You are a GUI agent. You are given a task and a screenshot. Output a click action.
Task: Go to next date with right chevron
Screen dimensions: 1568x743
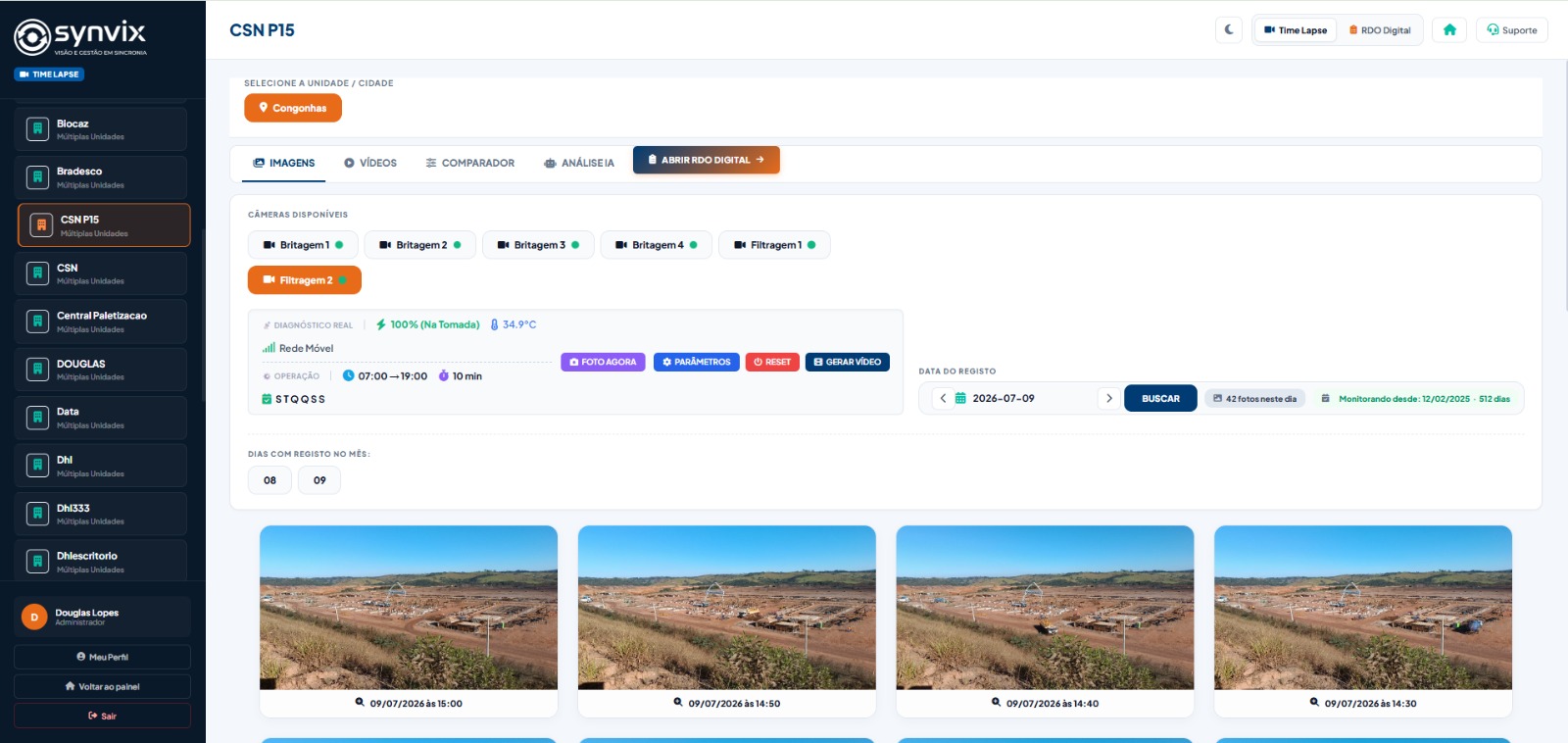(1108, 398)
